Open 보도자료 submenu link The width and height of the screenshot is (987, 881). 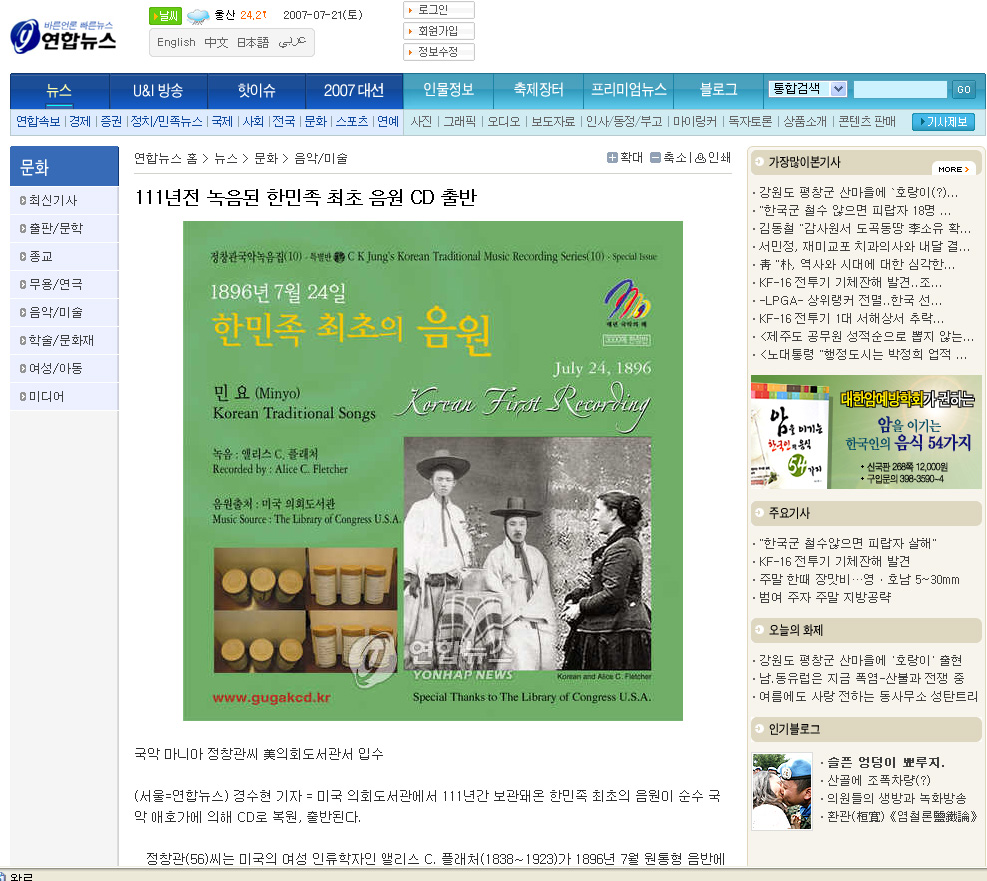[553, 121]
